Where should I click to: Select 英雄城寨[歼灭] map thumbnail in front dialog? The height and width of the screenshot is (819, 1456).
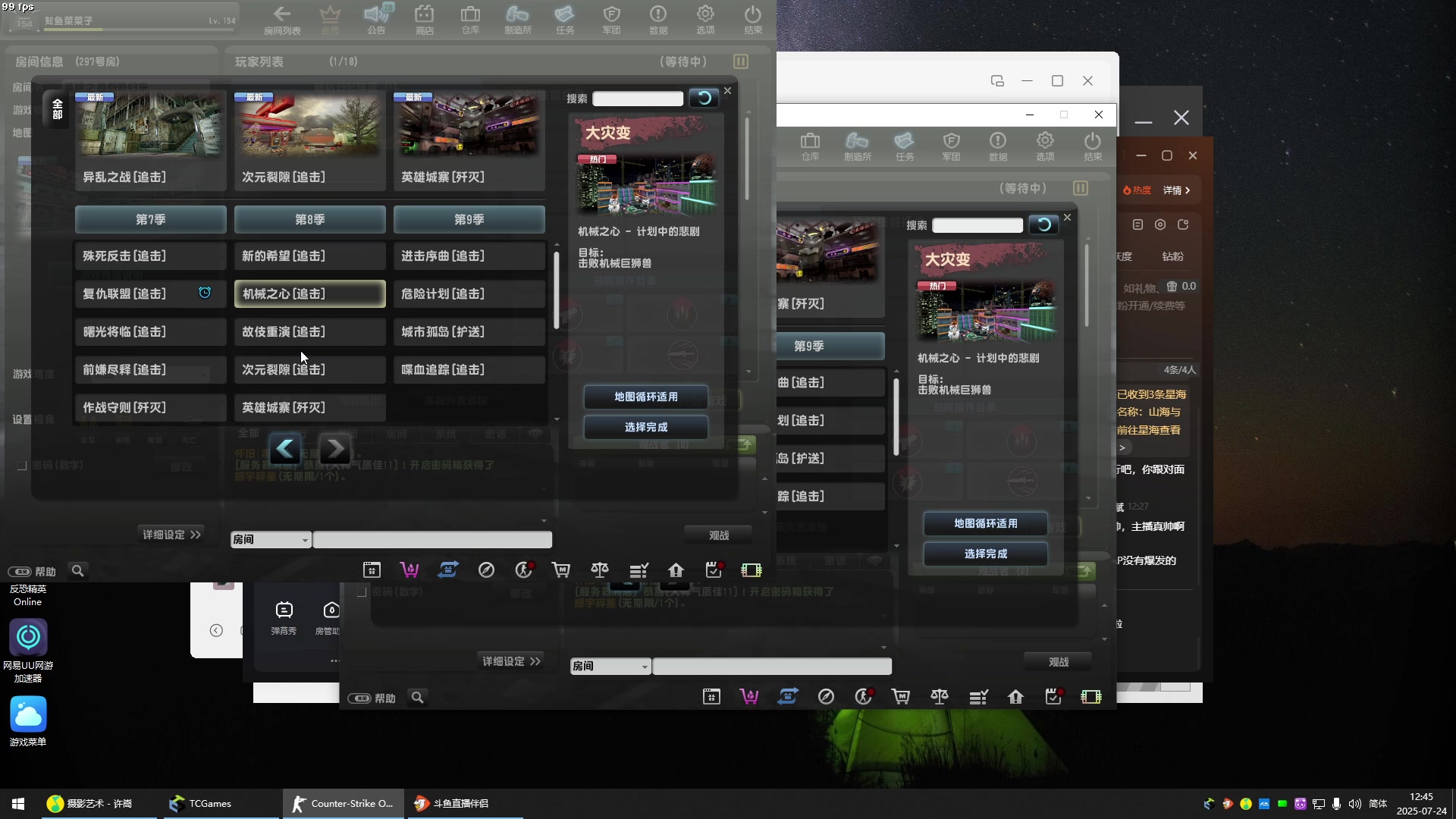[x=469, y=140]
